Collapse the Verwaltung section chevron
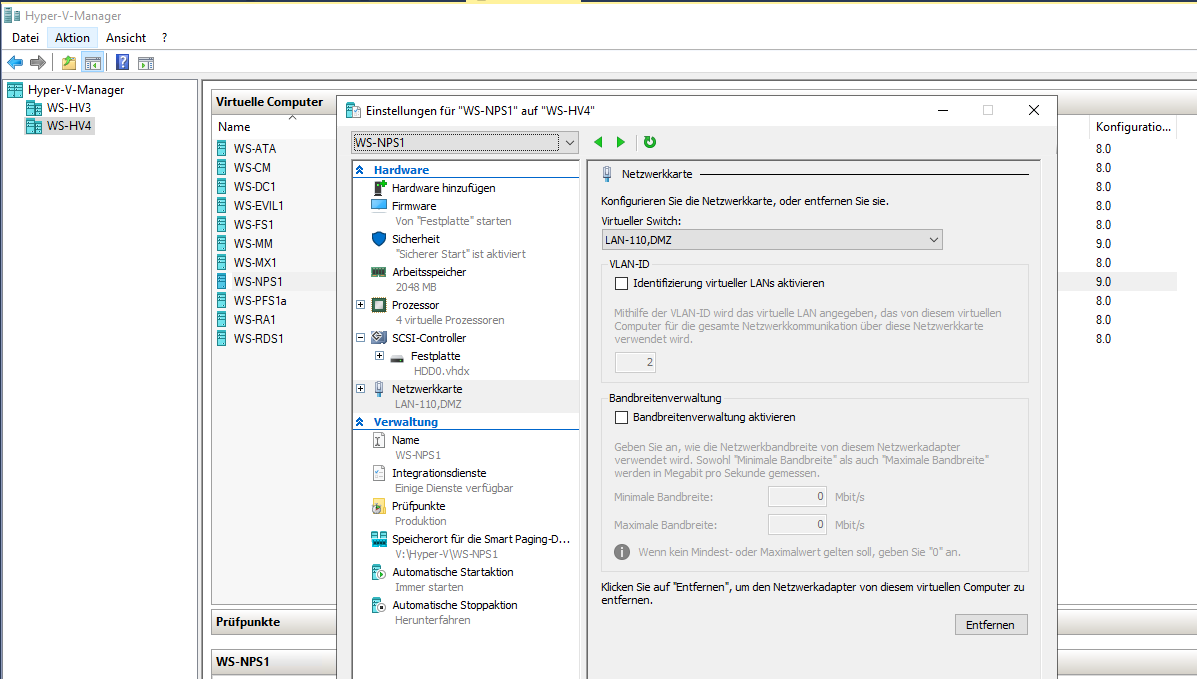 tap(360, 422)
